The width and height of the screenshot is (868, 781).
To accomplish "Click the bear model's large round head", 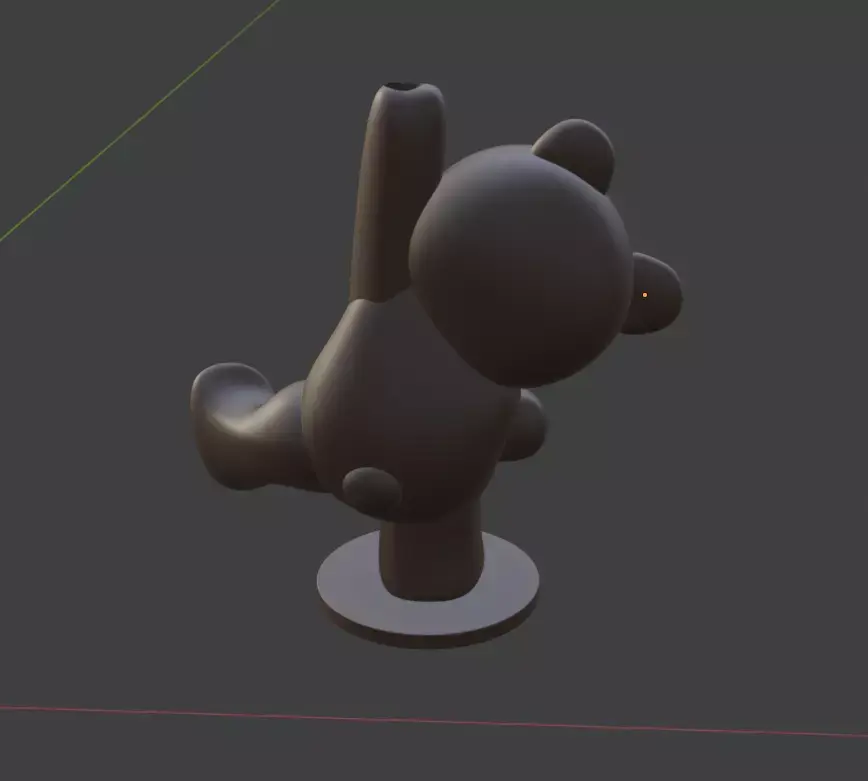I will tap(520, 266).
